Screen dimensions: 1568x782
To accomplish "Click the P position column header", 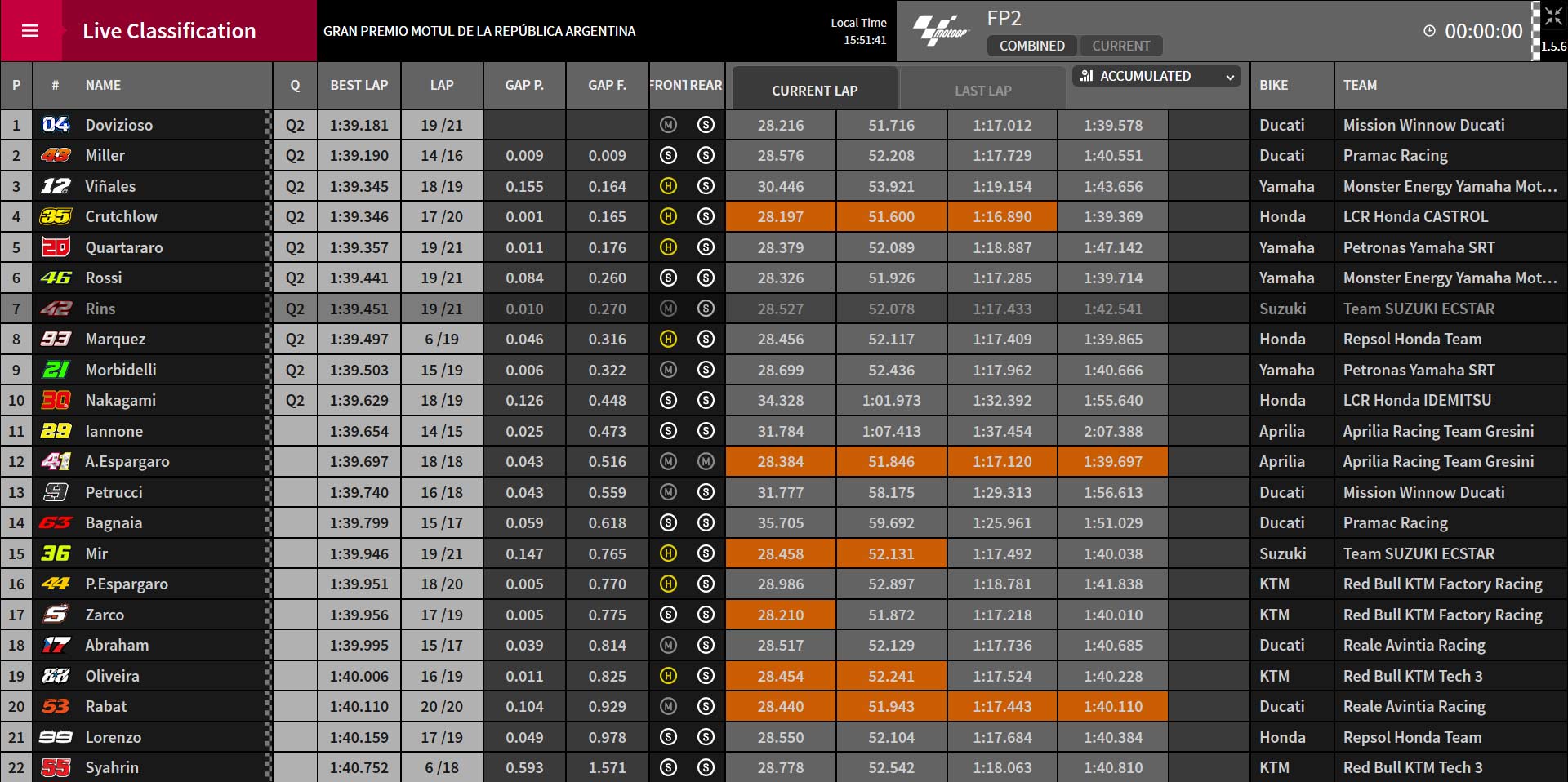I will 16,85.
